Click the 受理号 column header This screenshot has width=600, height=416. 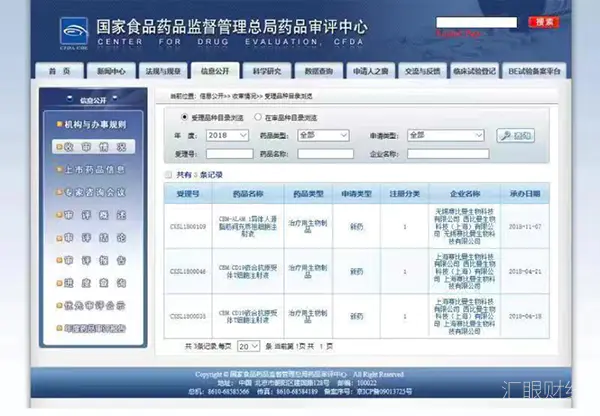click(x=188, y=194)
